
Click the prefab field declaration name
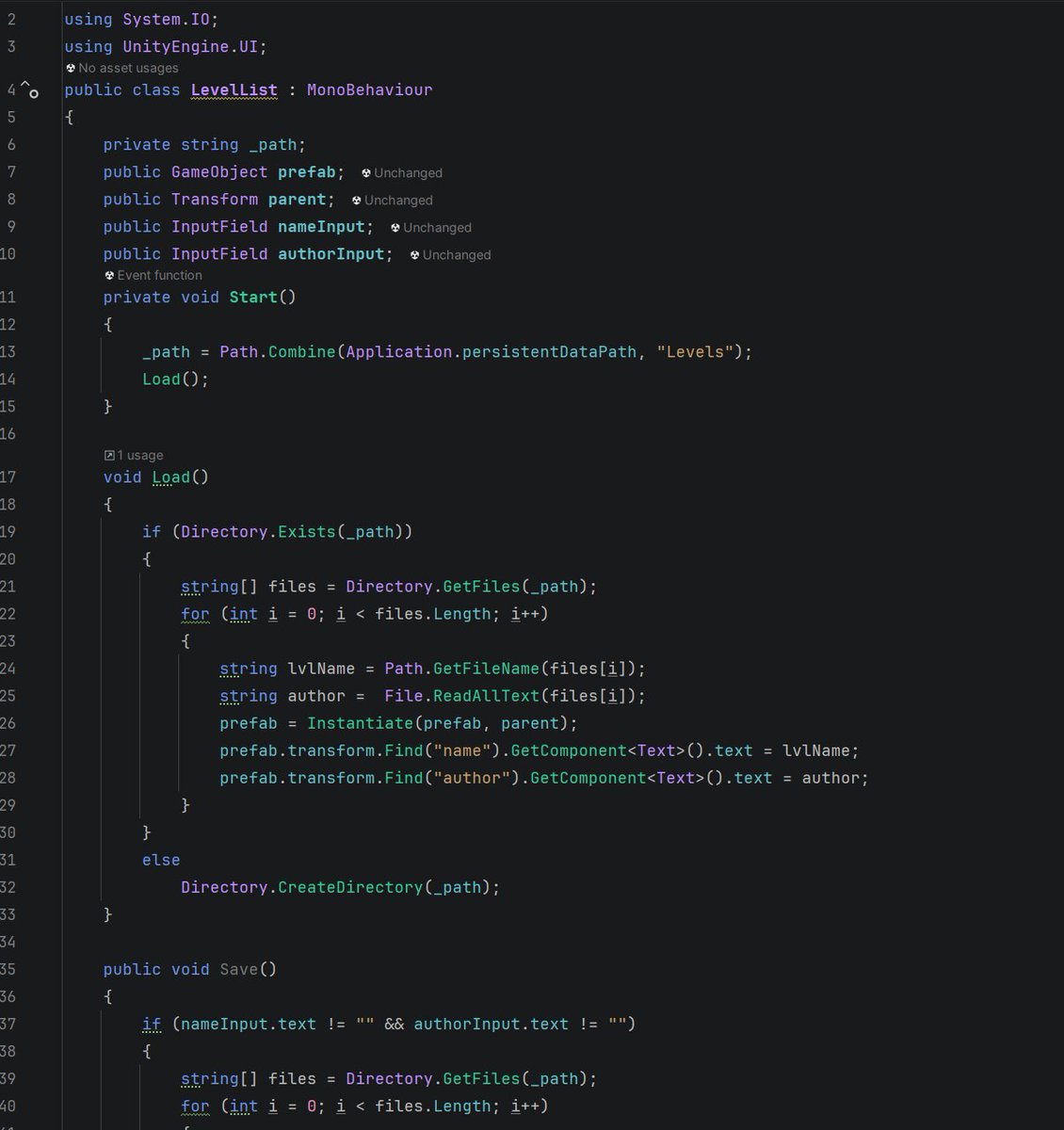(x=306, y=172)
